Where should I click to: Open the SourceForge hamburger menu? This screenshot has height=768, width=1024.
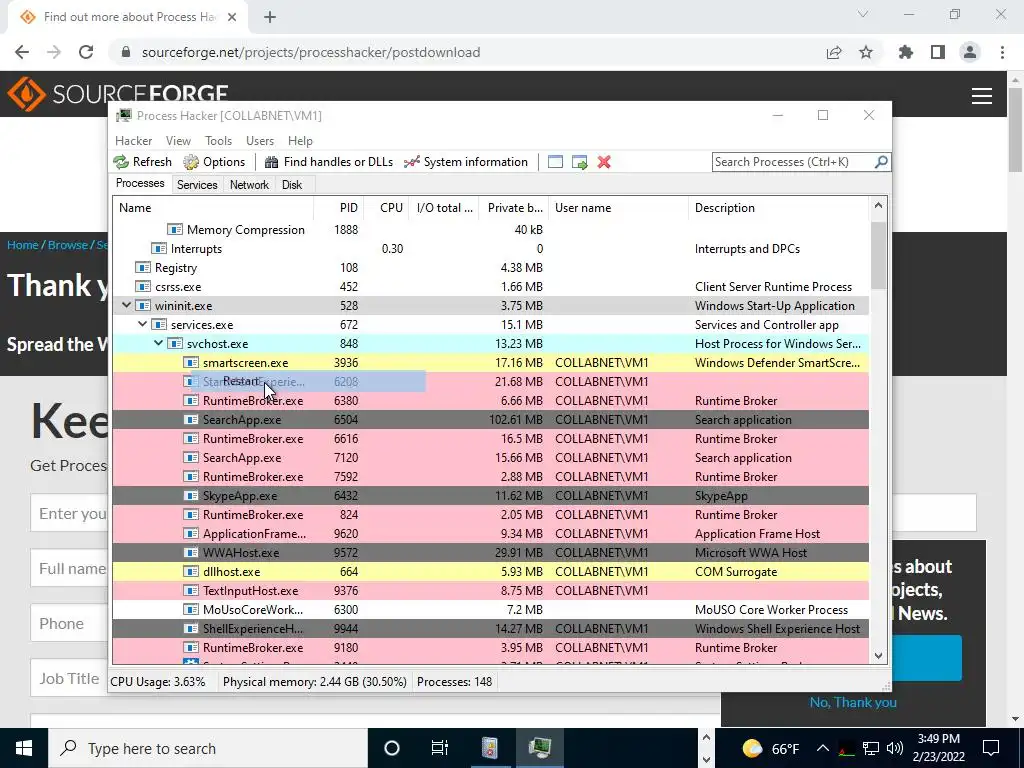(x=982, y=96)
